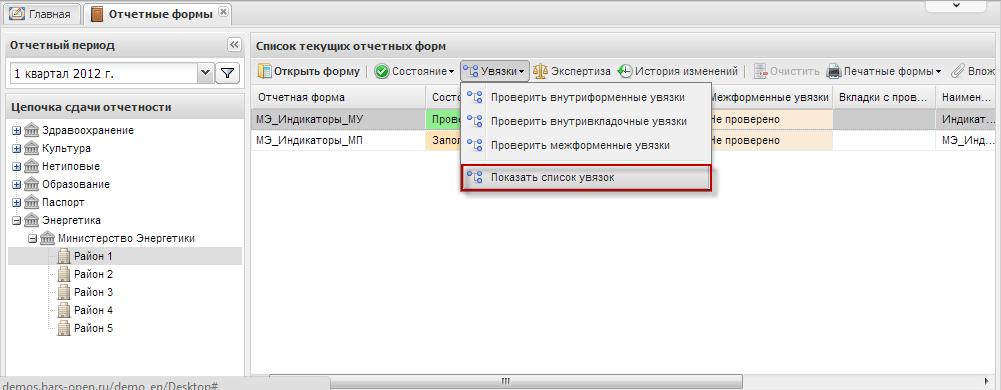Click the Нетиповые institution icon
Viewport: 1001px width, 390px height.
(x=31, y=166)
